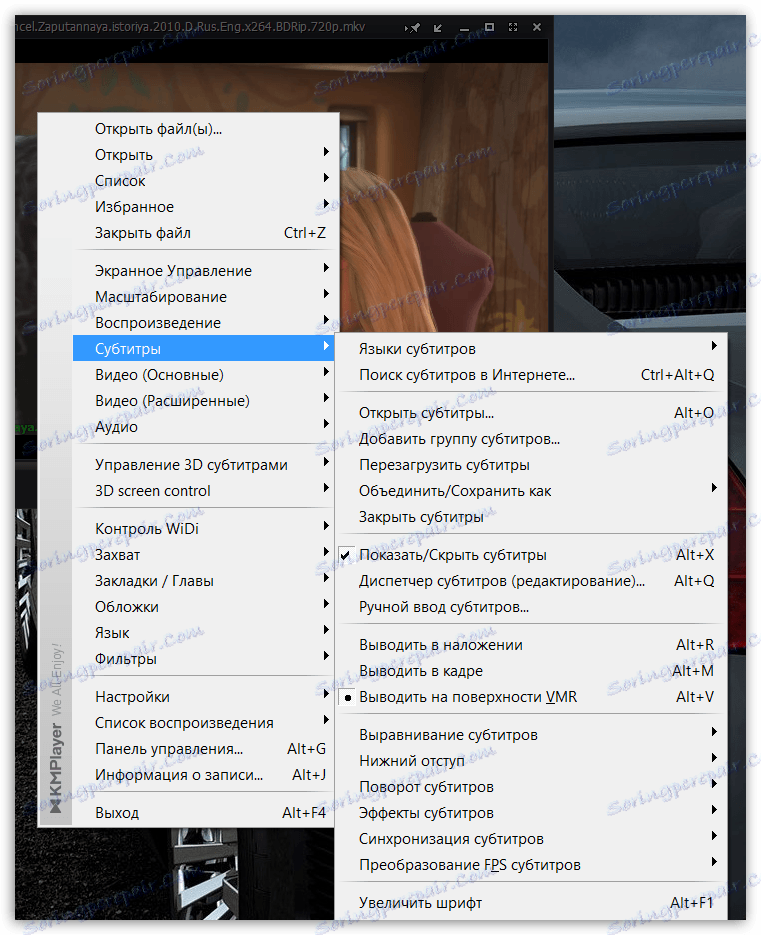Pin the player window on top

click(412, 27)
